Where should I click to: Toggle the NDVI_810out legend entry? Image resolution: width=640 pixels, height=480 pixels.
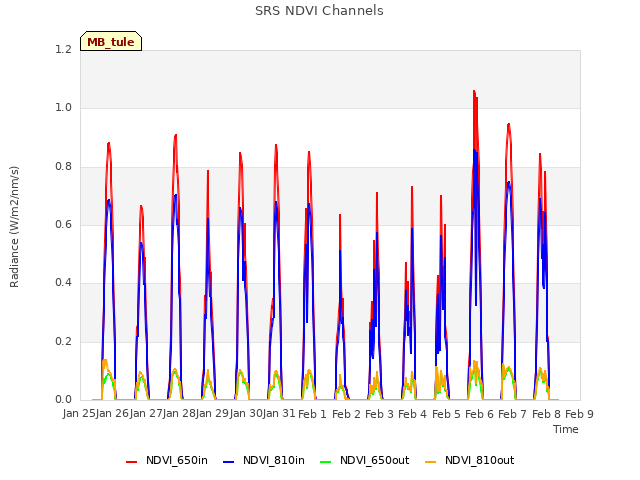469,461
